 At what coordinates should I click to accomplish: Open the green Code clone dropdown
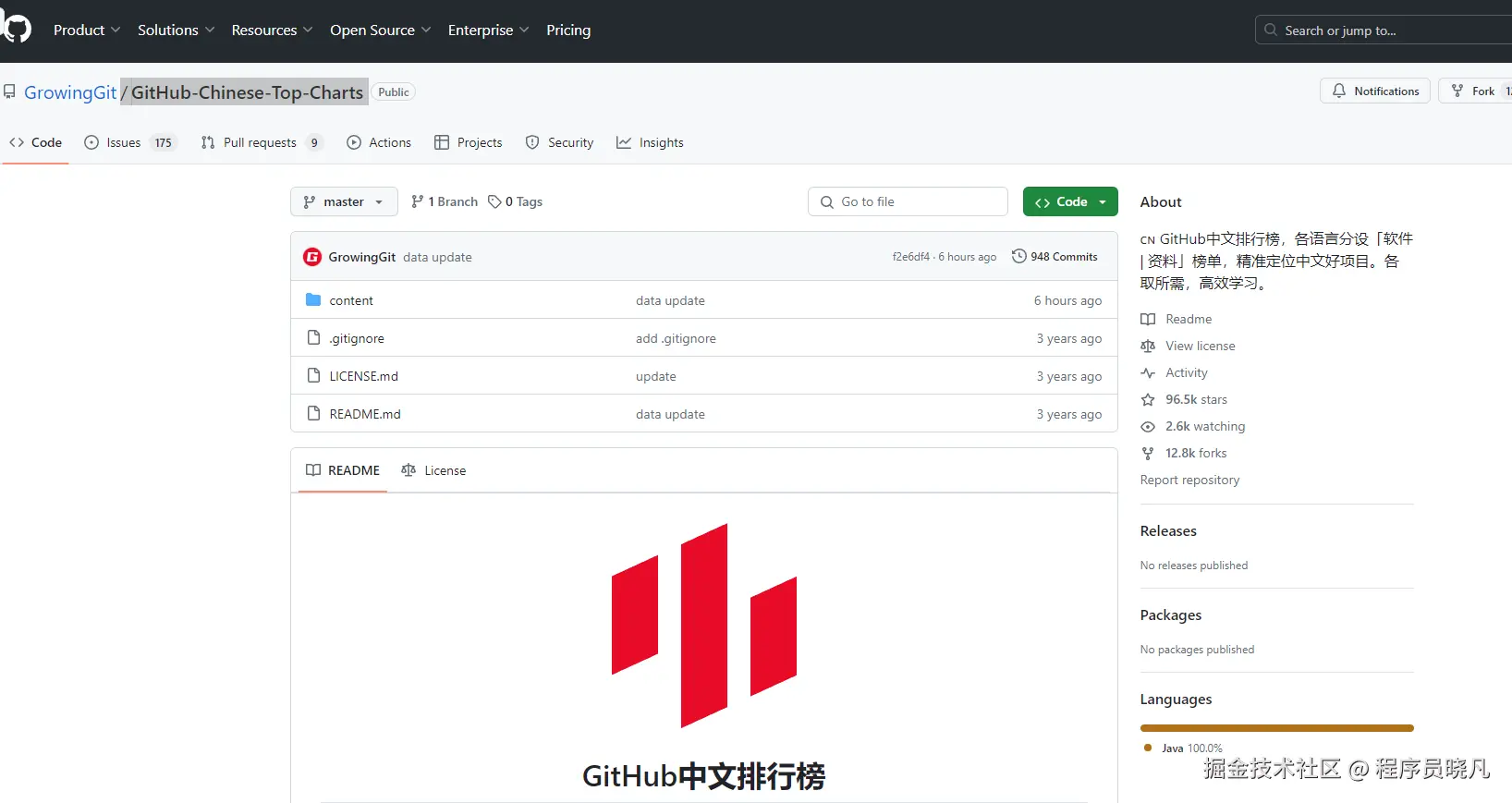point(1070,201)
